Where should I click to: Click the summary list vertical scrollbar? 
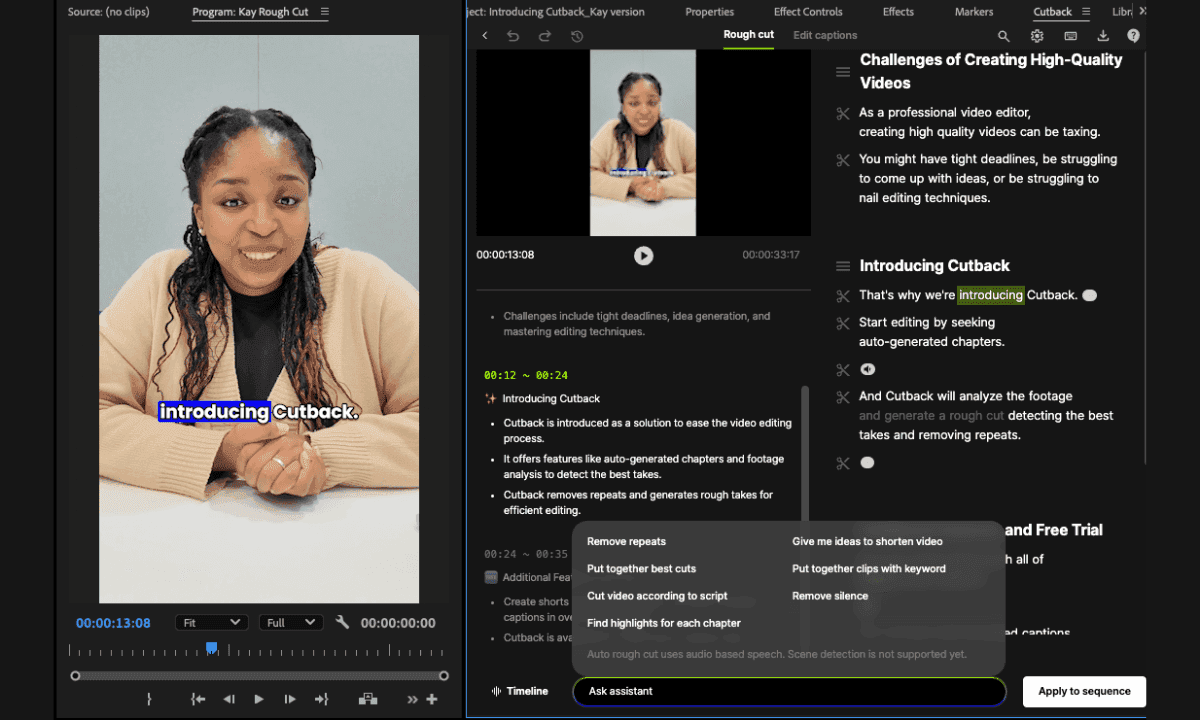805,452
